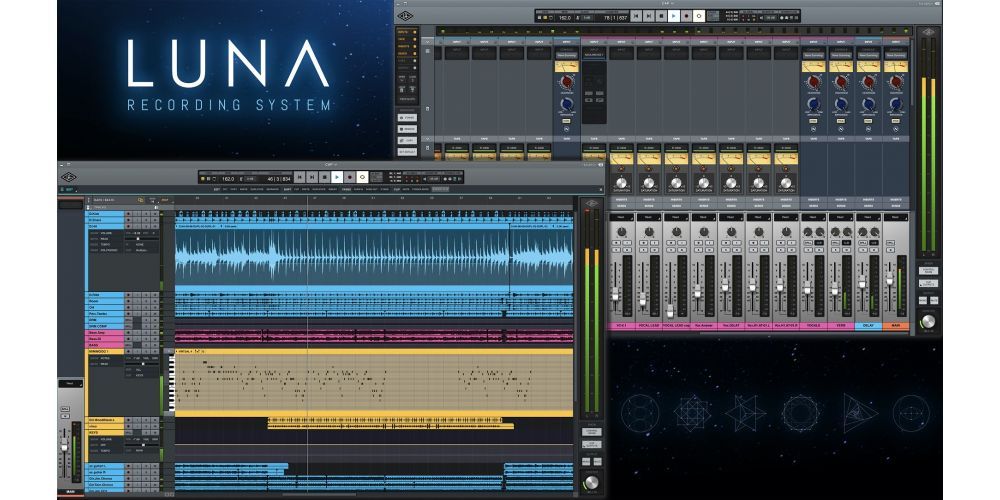Select the D.OH track name

pyautogui.click(x=105, y=226)
